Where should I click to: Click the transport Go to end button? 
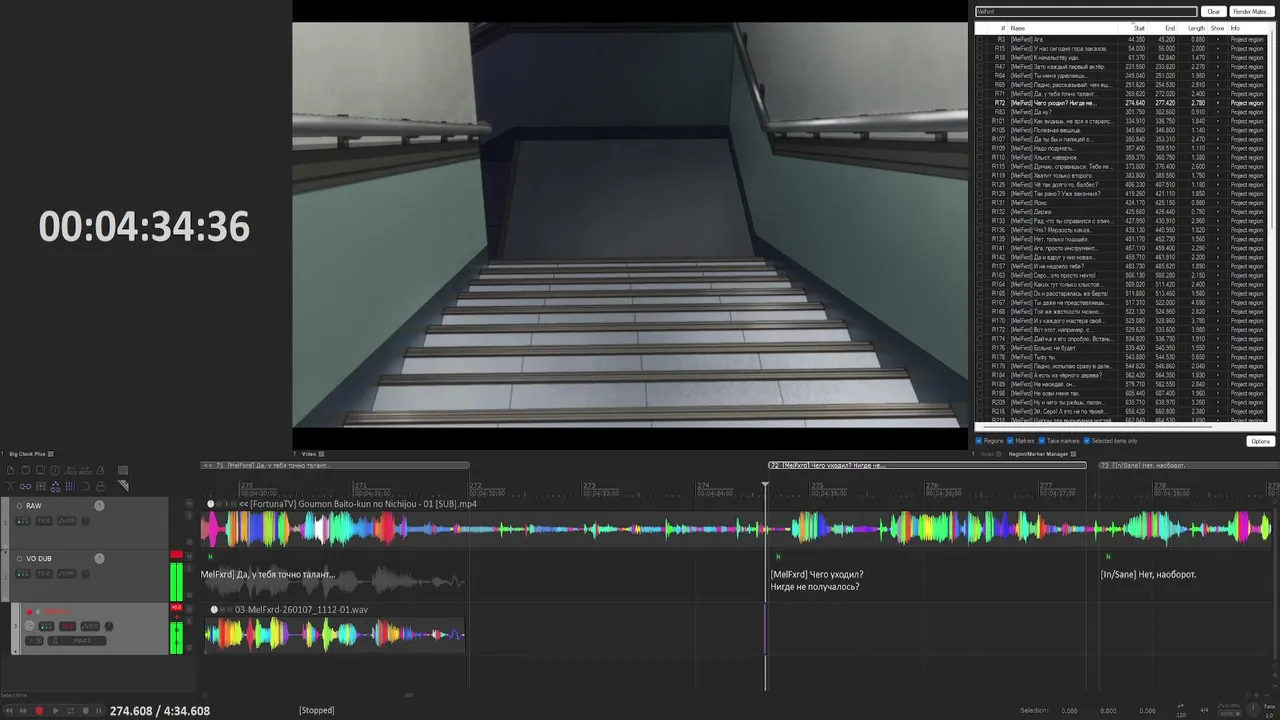click(x=23, y=711)
